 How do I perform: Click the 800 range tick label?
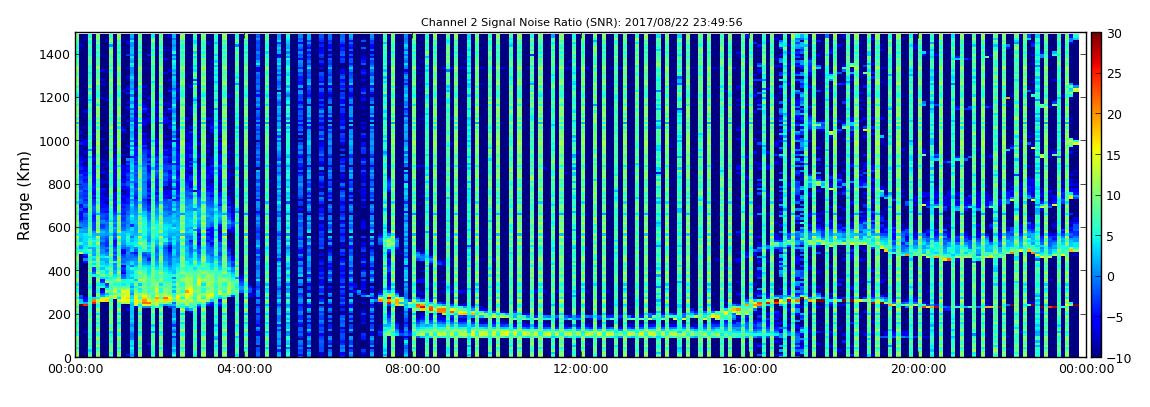pyautogui.click(x=59, y=184)
